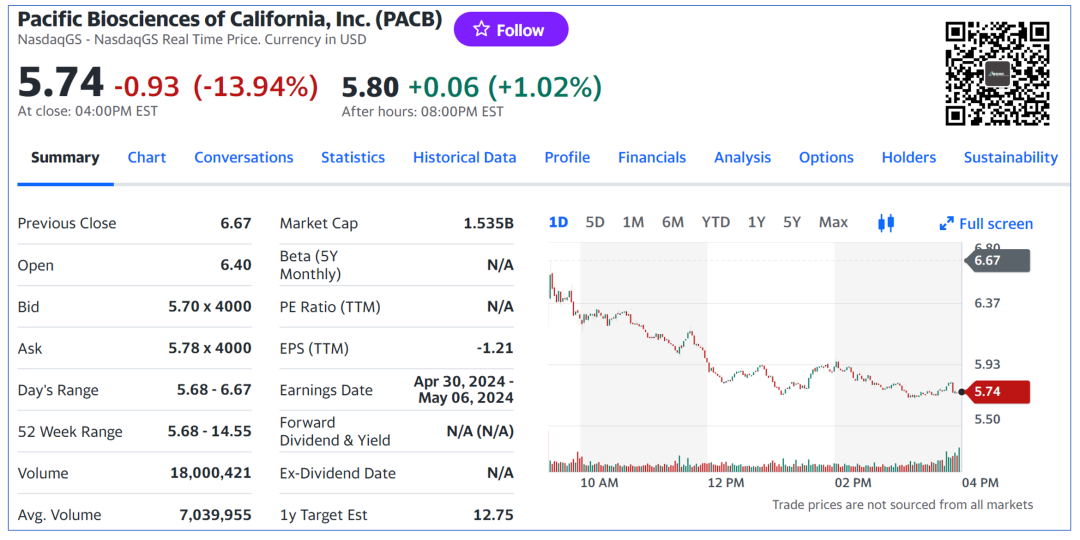Viewport: 1080px width, 540px height.
Task: Click the full screen expand arrows icon
Action: click(946, 224)
